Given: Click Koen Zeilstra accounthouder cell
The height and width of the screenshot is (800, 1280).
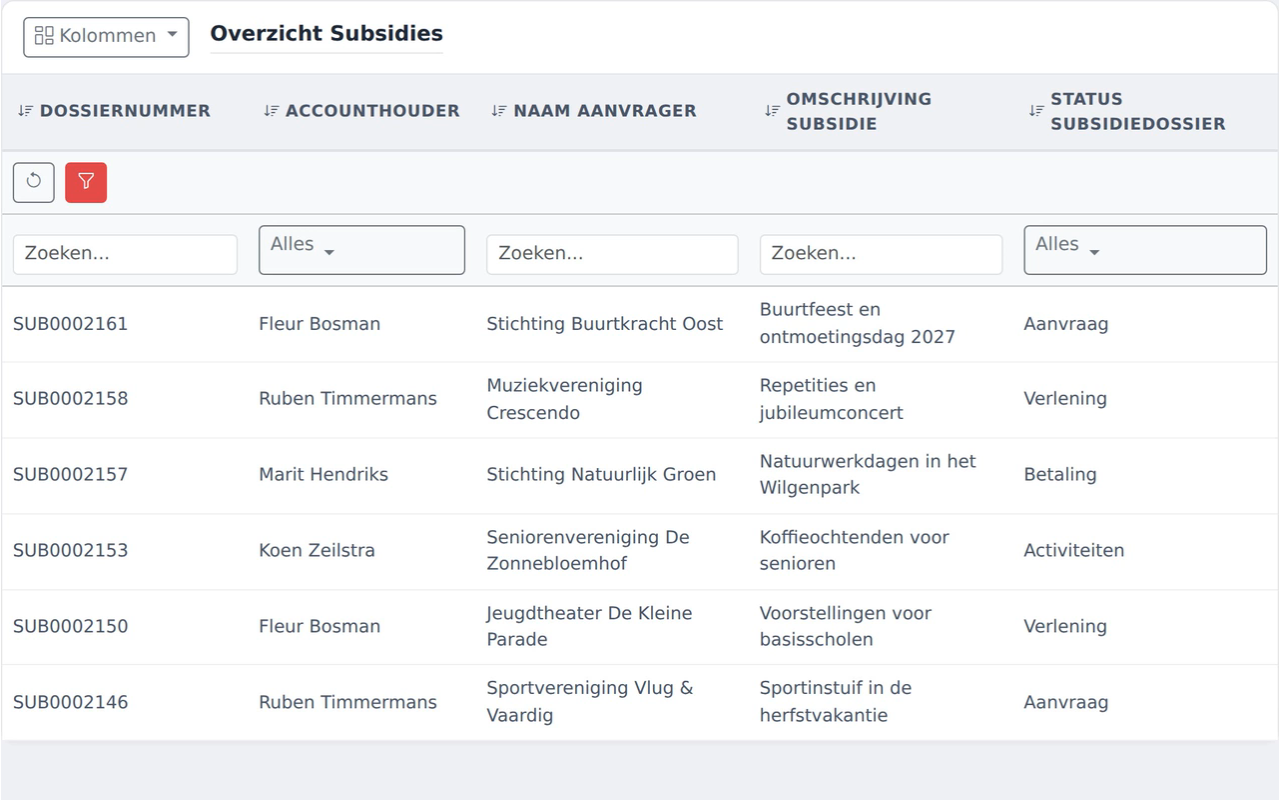Looking at the screenshot, I should [x=317, y=551].
